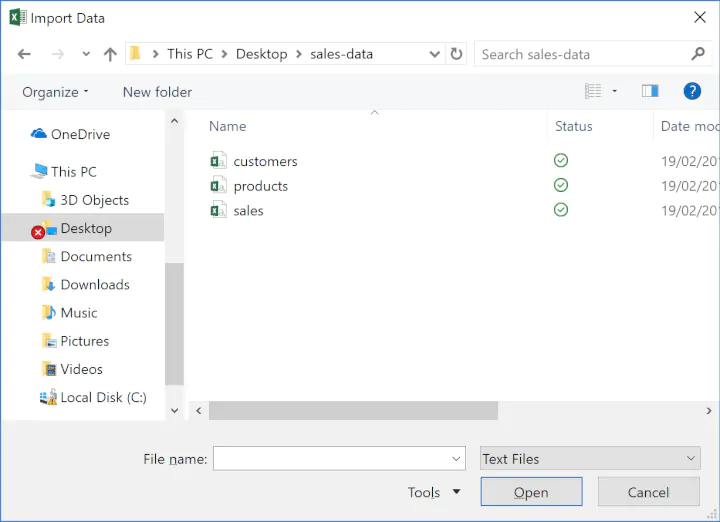Close the Import Data dialog
720x522 pixels.
click(x=700, y=17)
